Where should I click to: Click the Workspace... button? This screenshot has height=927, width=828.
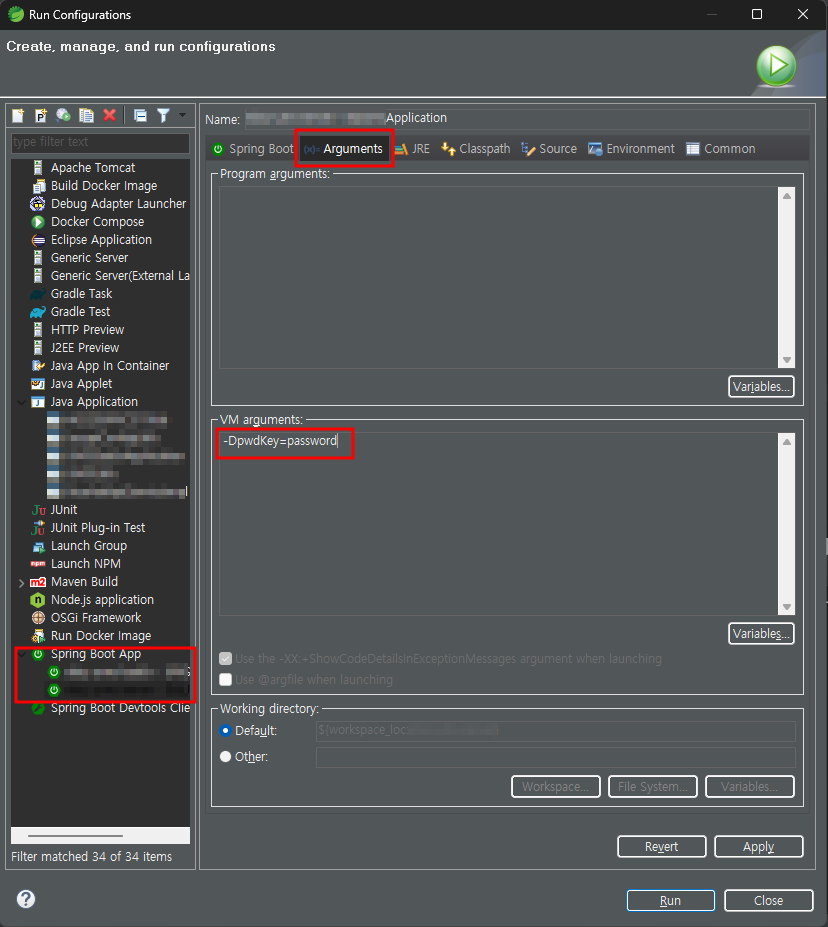coord(556,787)
